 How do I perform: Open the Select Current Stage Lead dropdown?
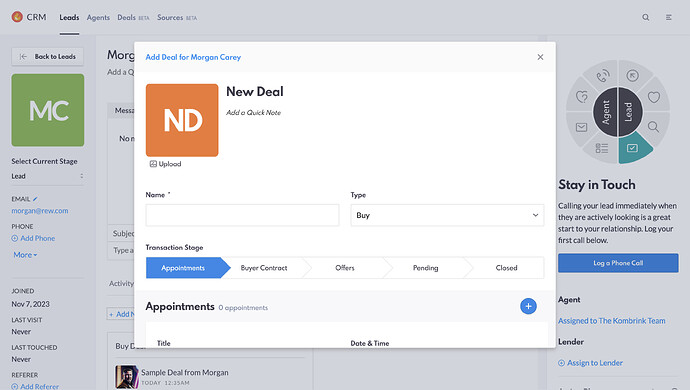coord(48,176)
